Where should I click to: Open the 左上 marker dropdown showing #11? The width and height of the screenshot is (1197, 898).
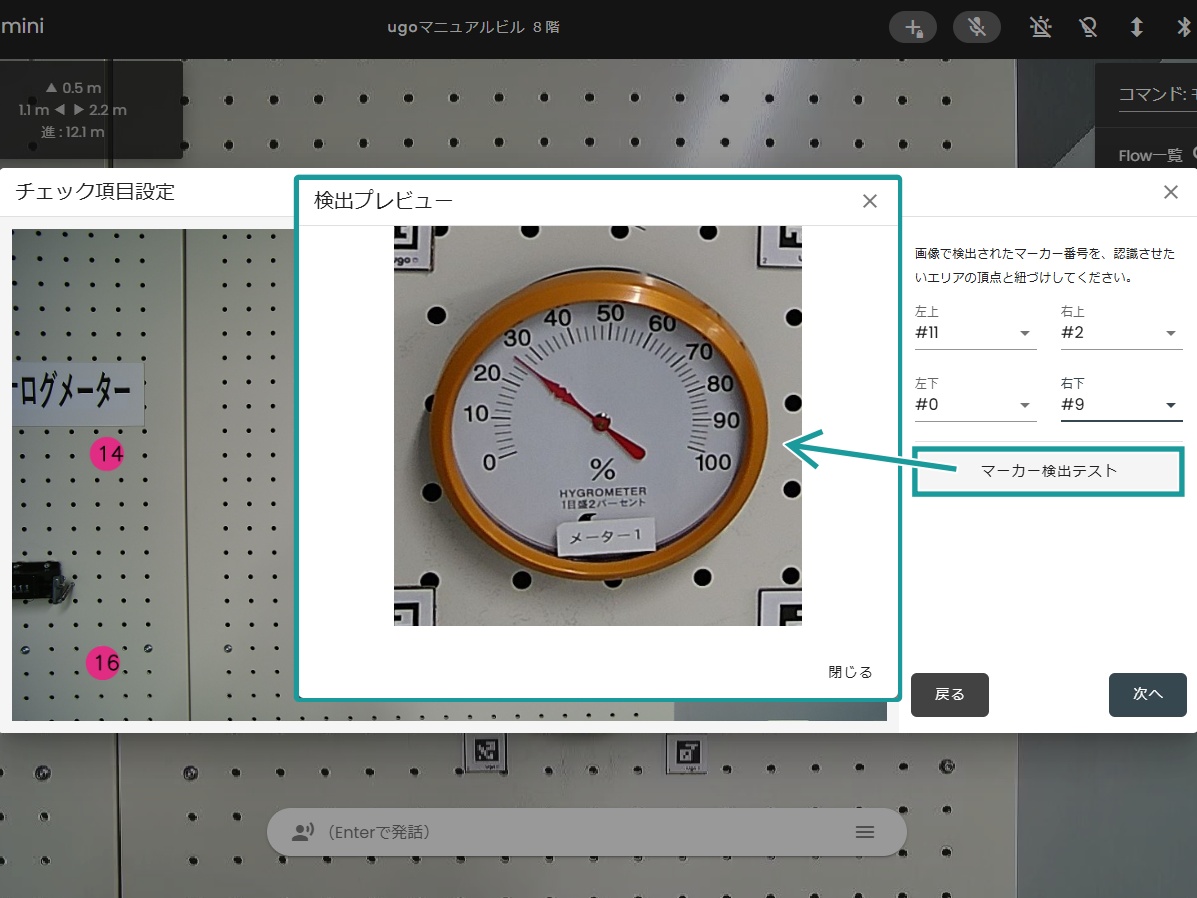click(975, 333)
